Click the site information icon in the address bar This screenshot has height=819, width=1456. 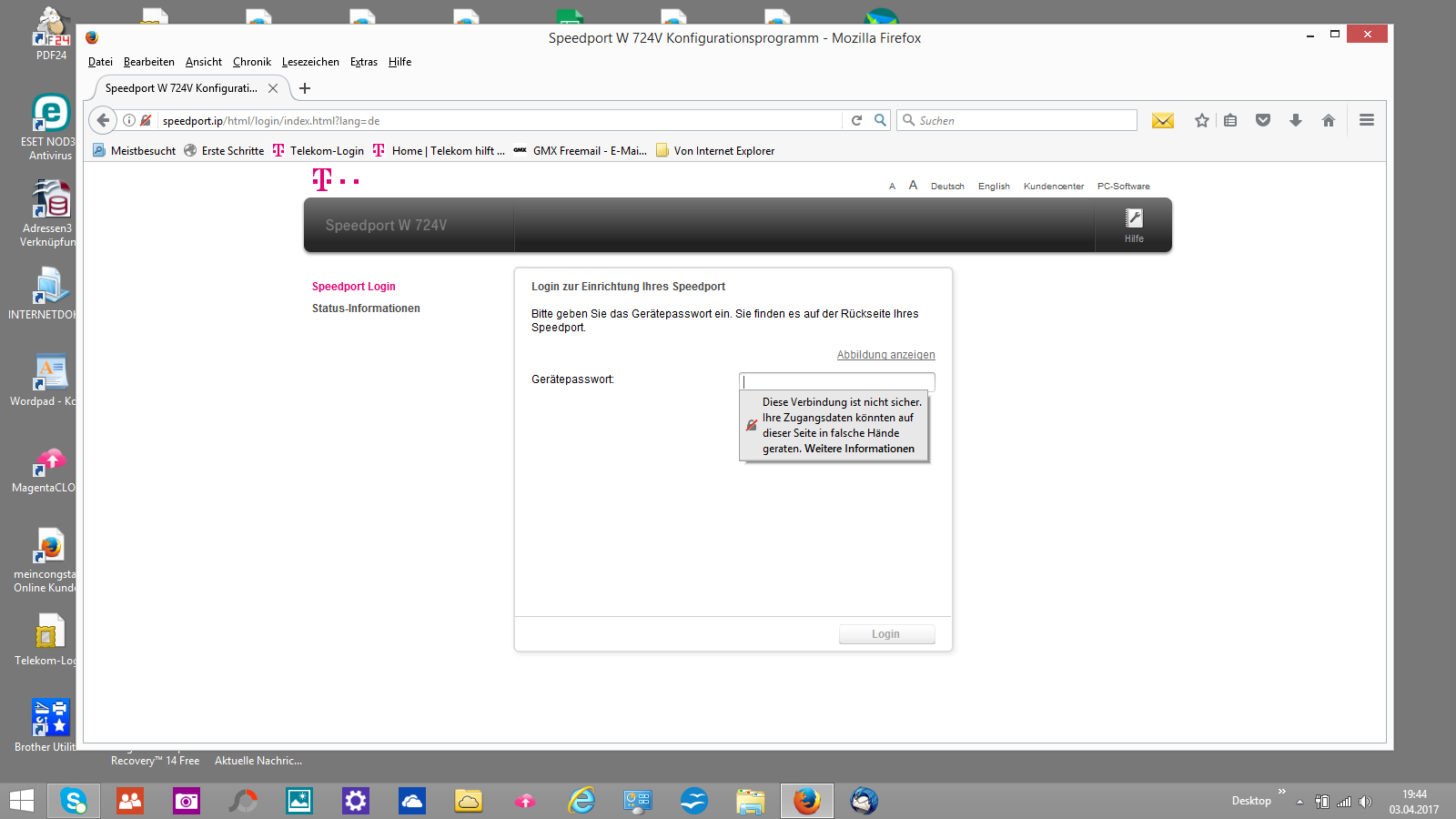click(129, 120)
